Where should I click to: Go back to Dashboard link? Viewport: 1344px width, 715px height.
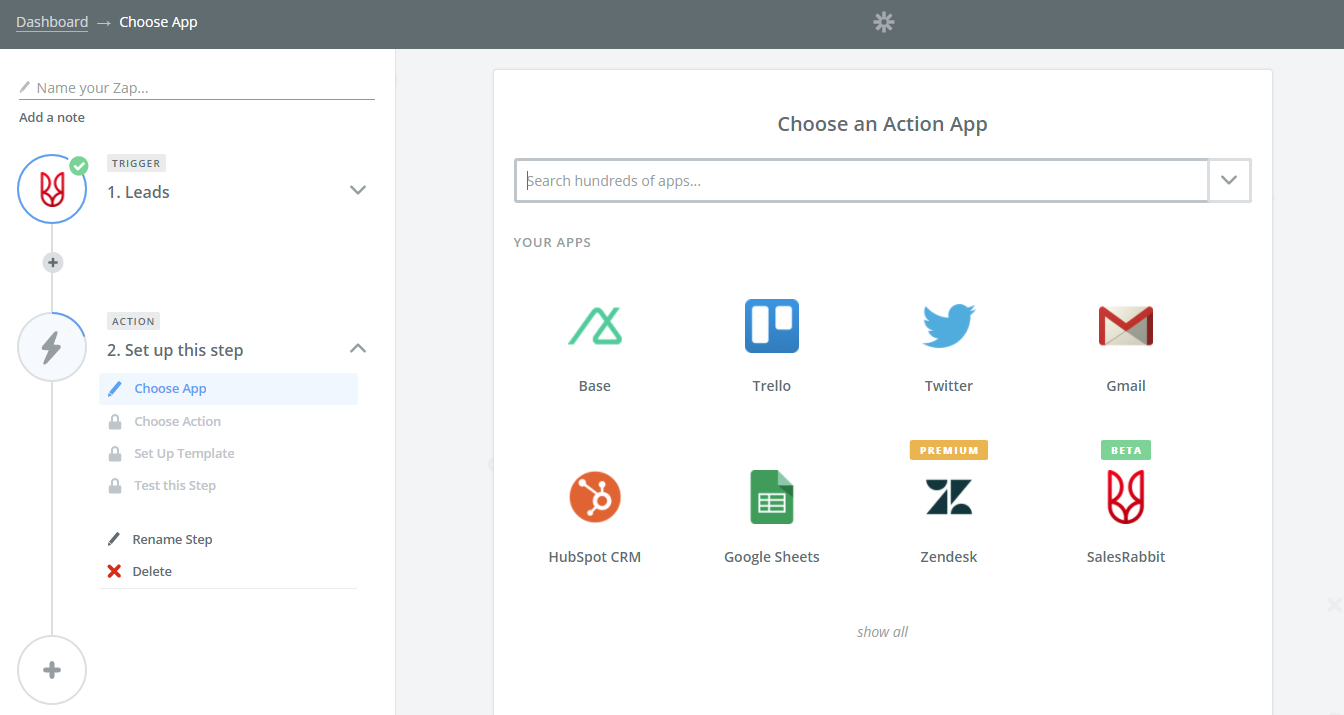click(x=52, y=22)
